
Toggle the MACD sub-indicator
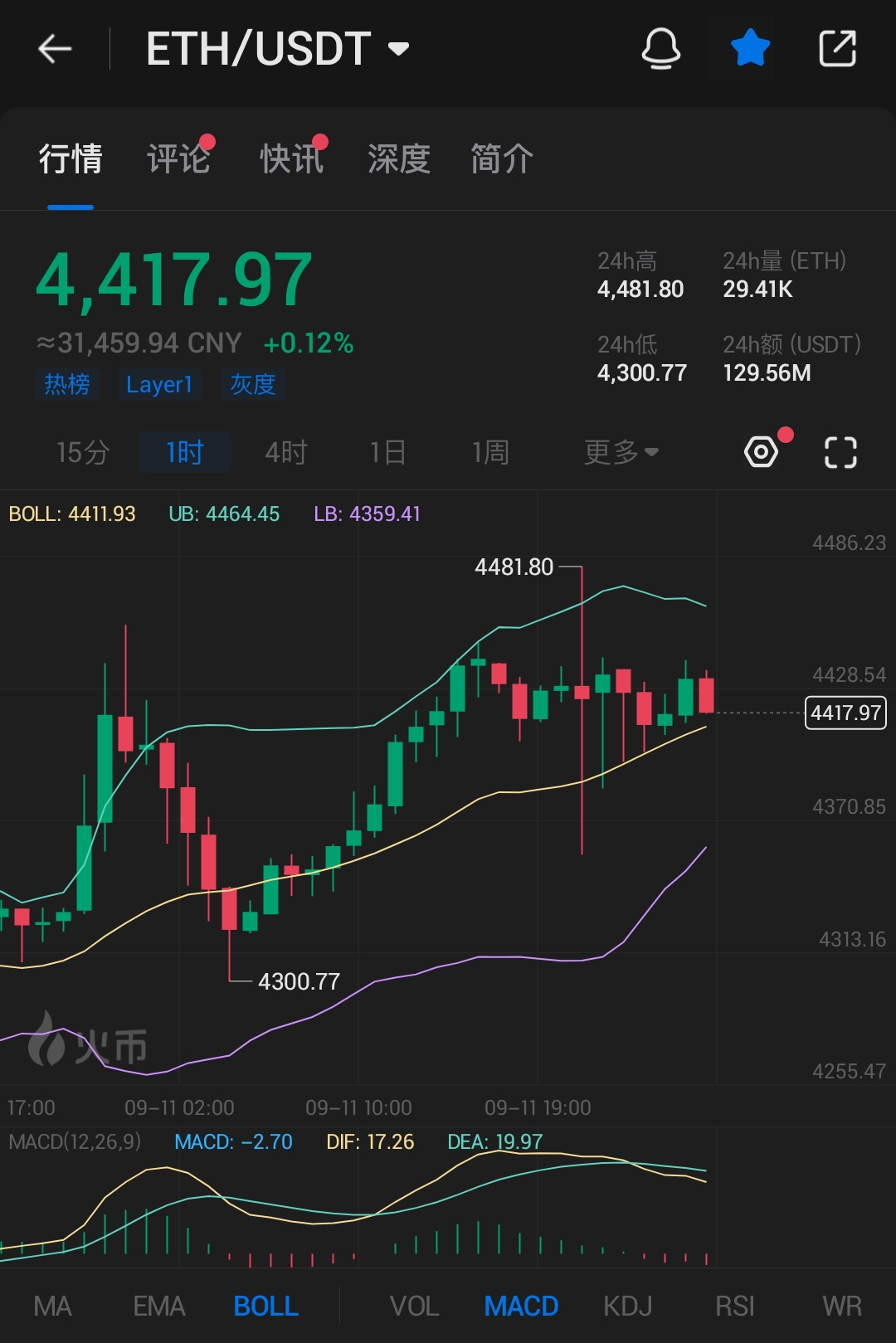(521, 1307)
